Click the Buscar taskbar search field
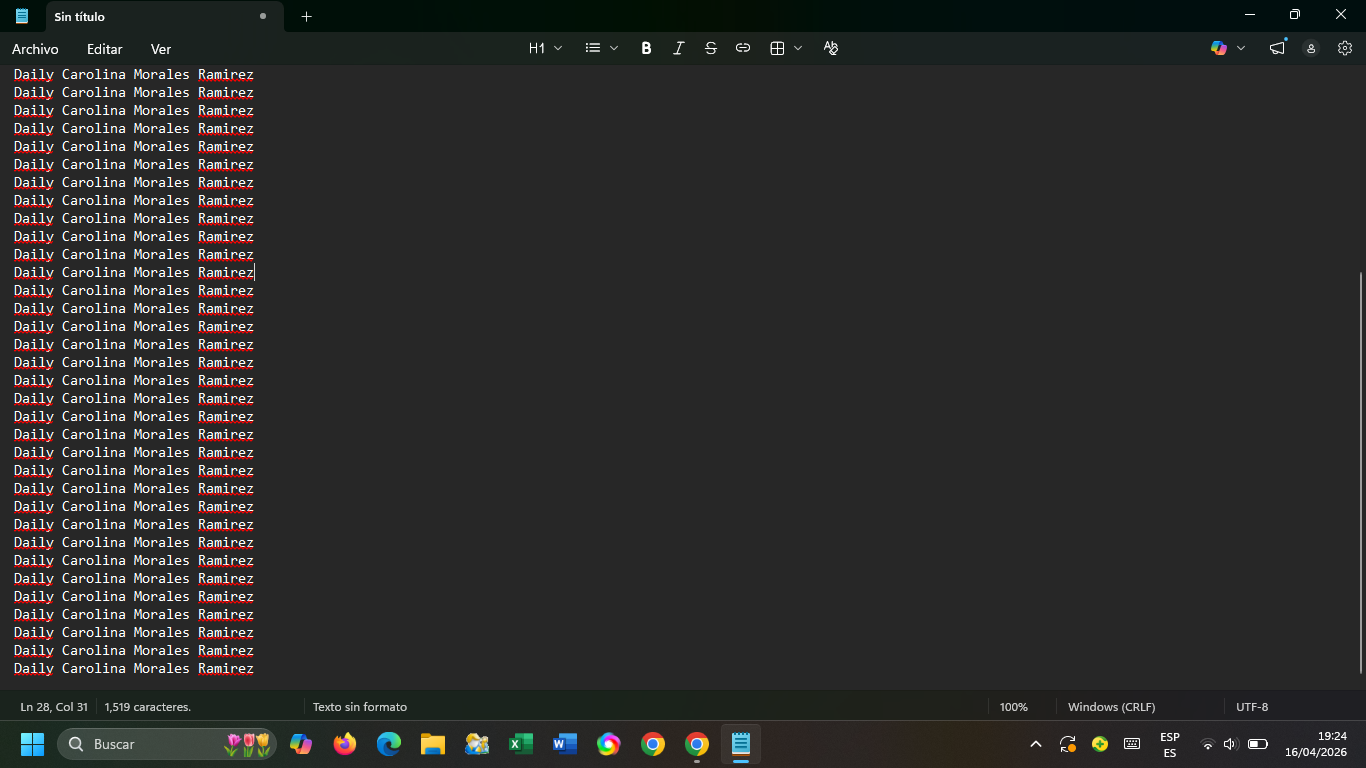This screenshot has width=1366, height=768. (150, 744)
